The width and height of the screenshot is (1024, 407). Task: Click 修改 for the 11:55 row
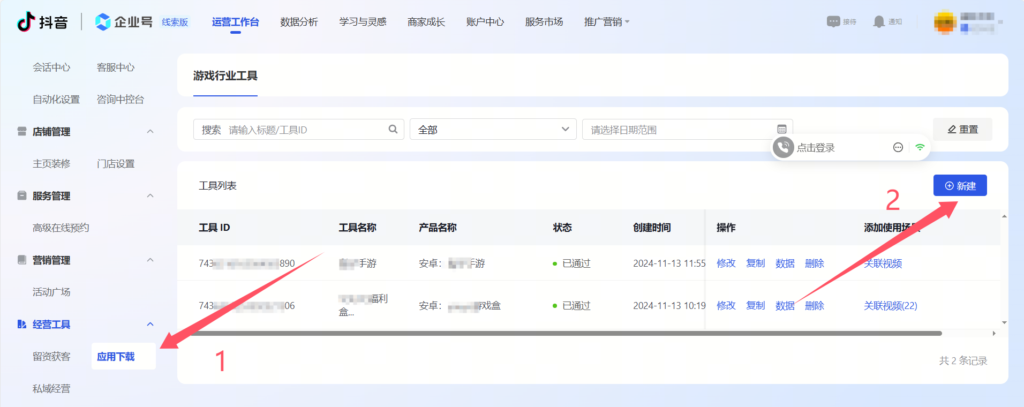coord(726,263)
